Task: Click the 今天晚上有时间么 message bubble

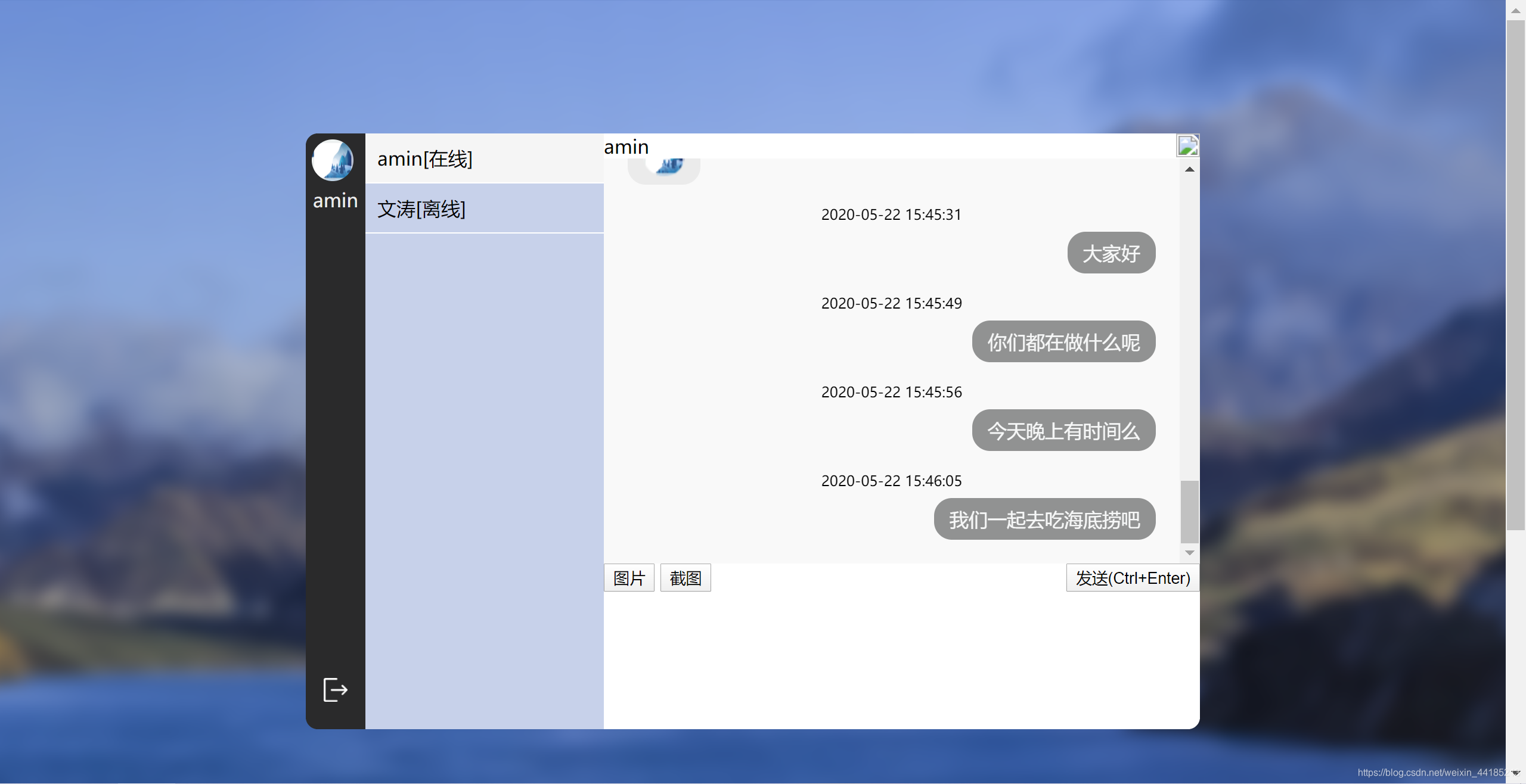Action: point(1063,431)
